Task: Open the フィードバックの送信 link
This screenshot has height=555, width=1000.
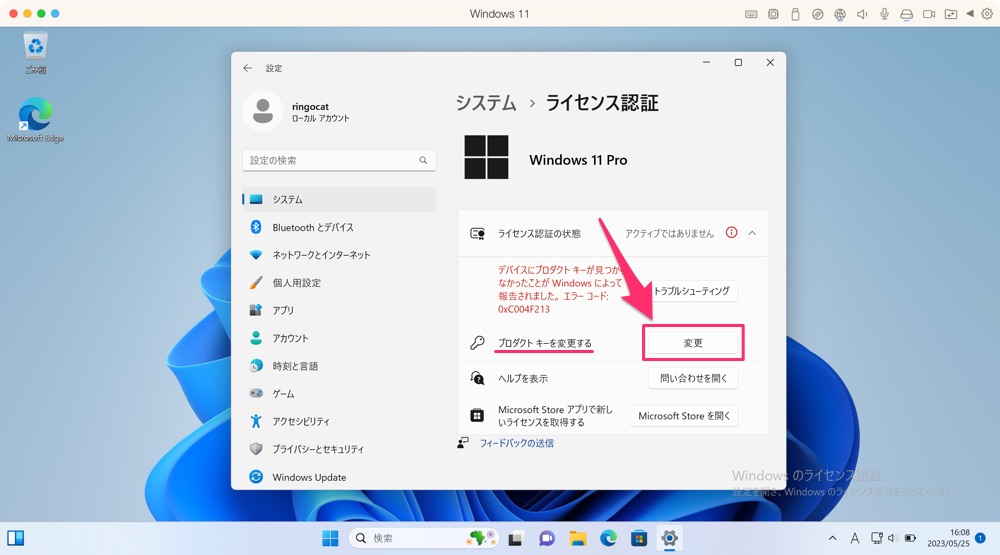Action: (x=517, y=443)
